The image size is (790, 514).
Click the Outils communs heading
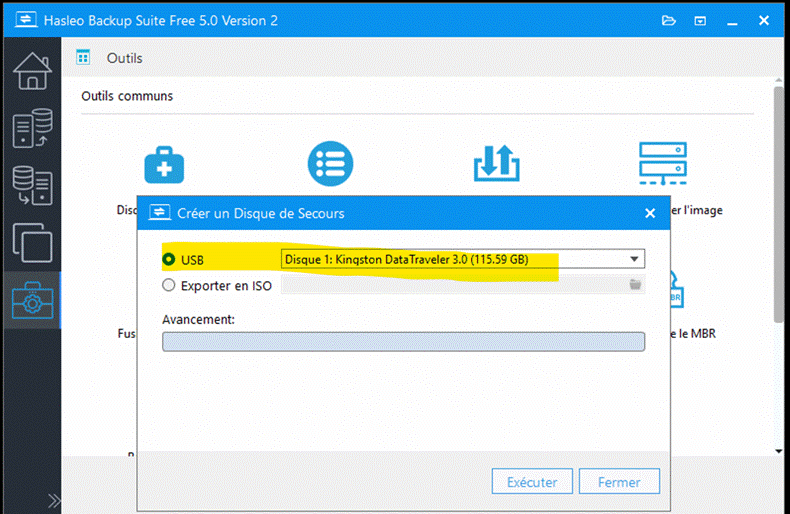pos(127,96)
